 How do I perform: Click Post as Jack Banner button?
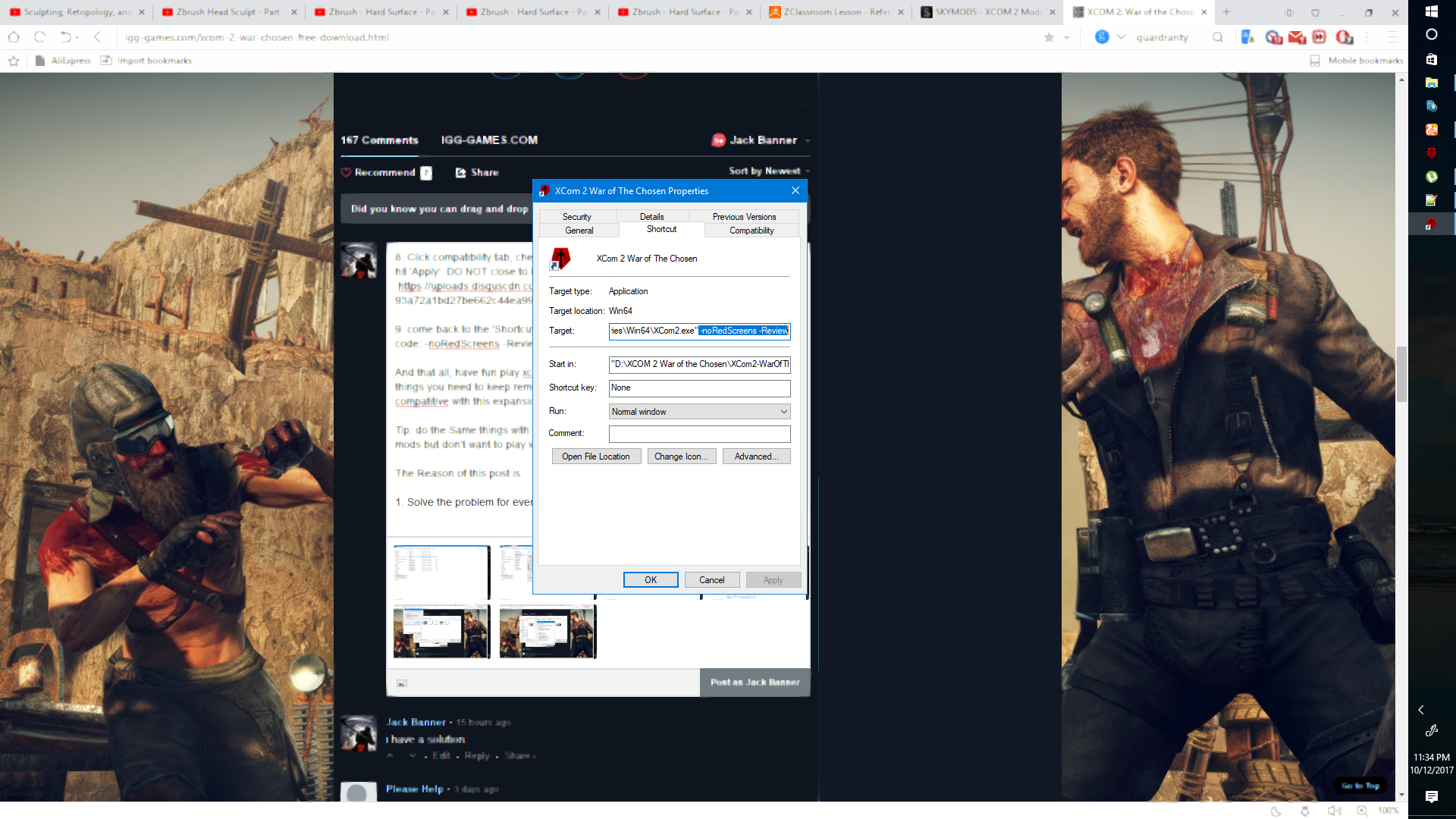coord(755,682)
